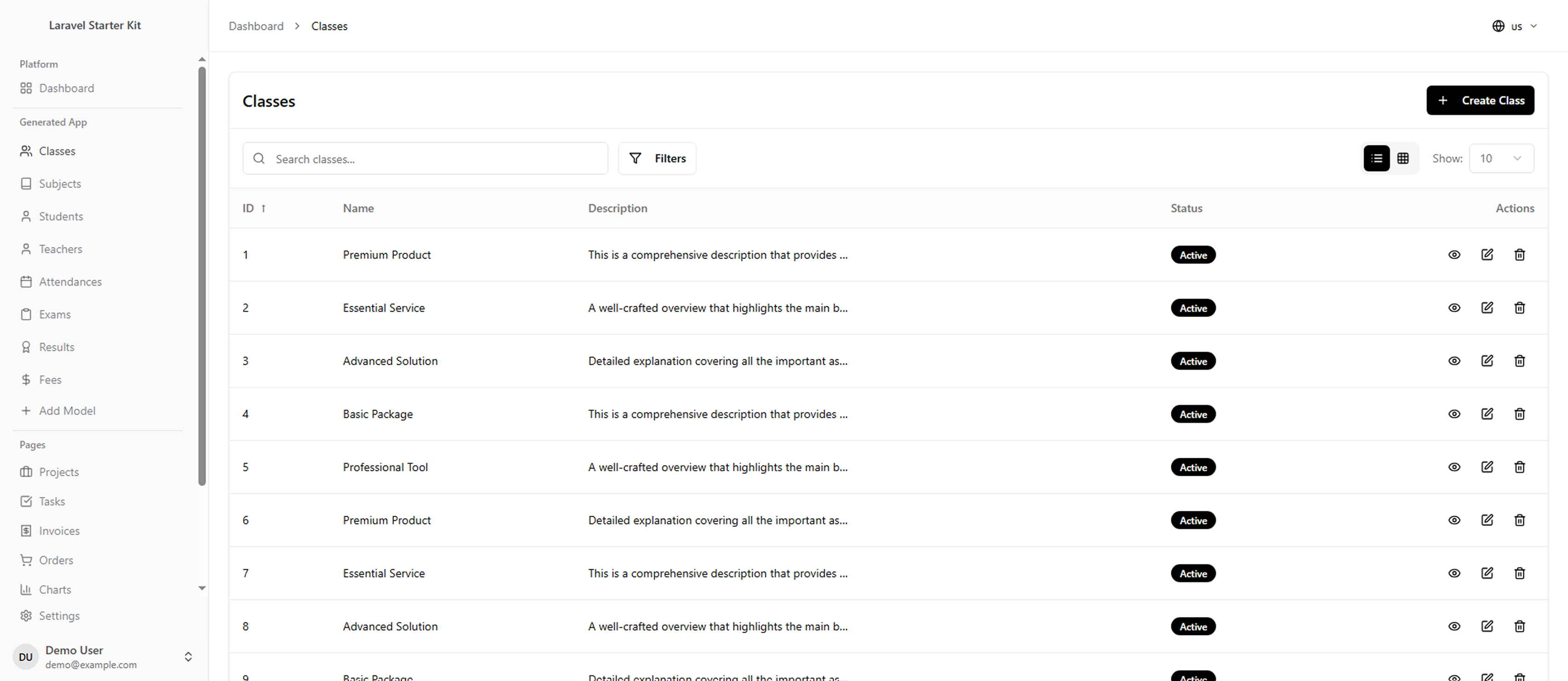Click the Active status badge for class 1
The height and width of the screenshot is (681, 1568).
coord(1193,255)
